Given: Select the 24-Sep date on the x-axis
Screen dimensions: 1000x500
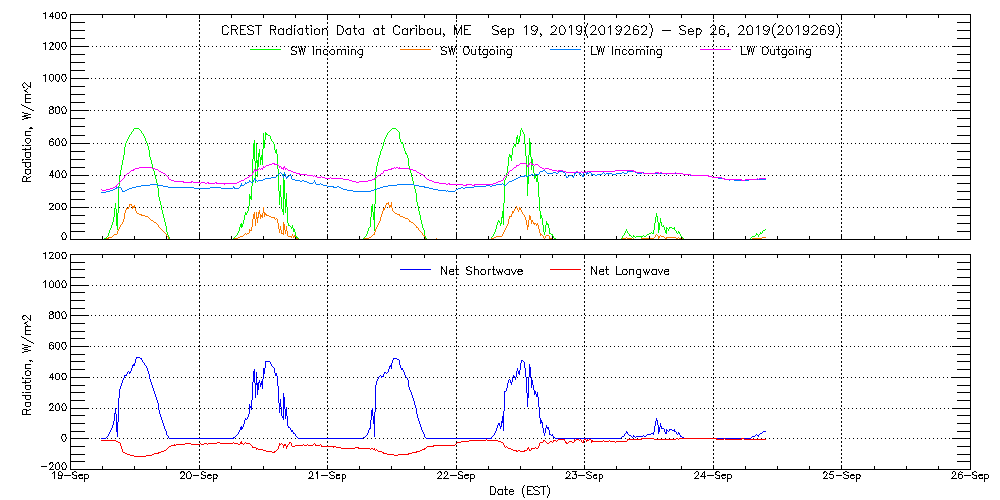Looking at the screenshot, I should [x=713, y=477].
